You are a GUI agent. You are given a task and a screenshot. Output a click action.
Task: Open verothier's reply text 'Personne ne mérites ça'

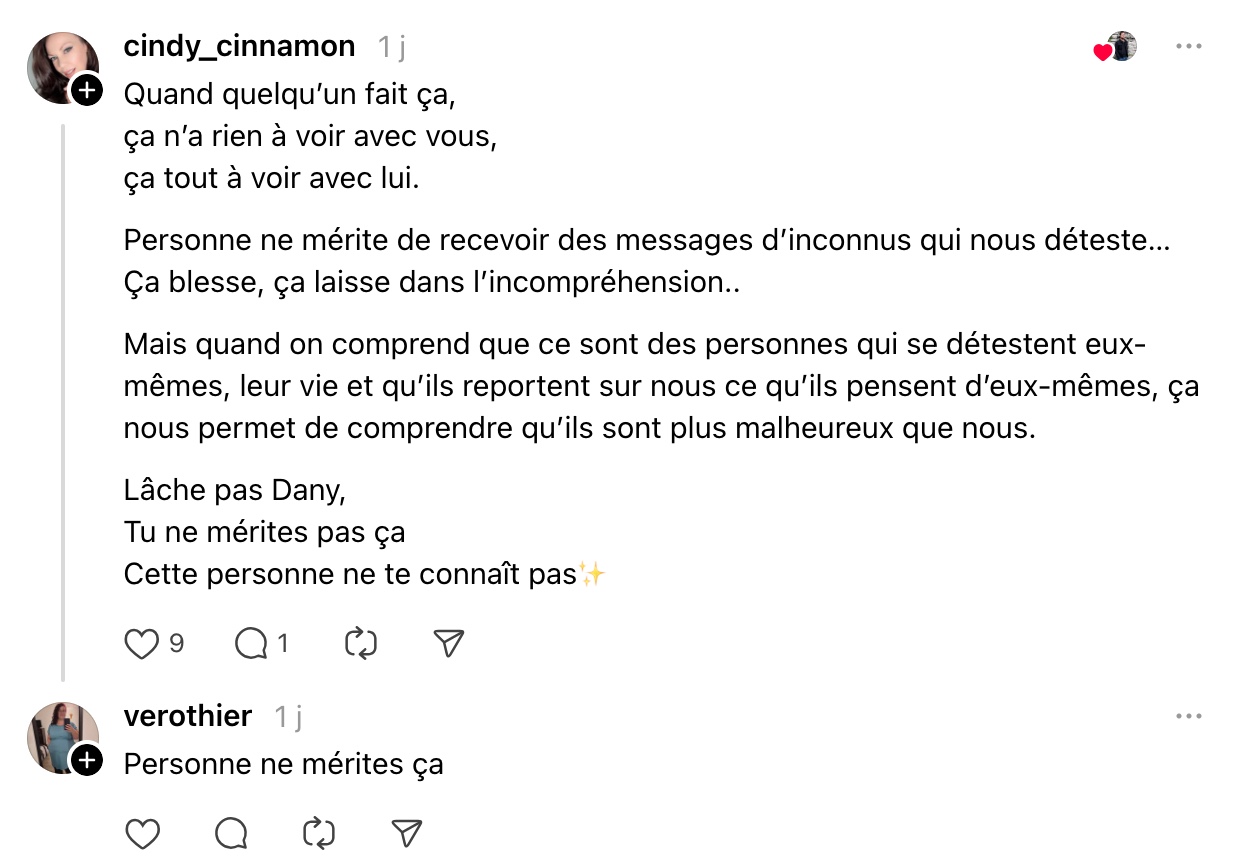(283, 765)
